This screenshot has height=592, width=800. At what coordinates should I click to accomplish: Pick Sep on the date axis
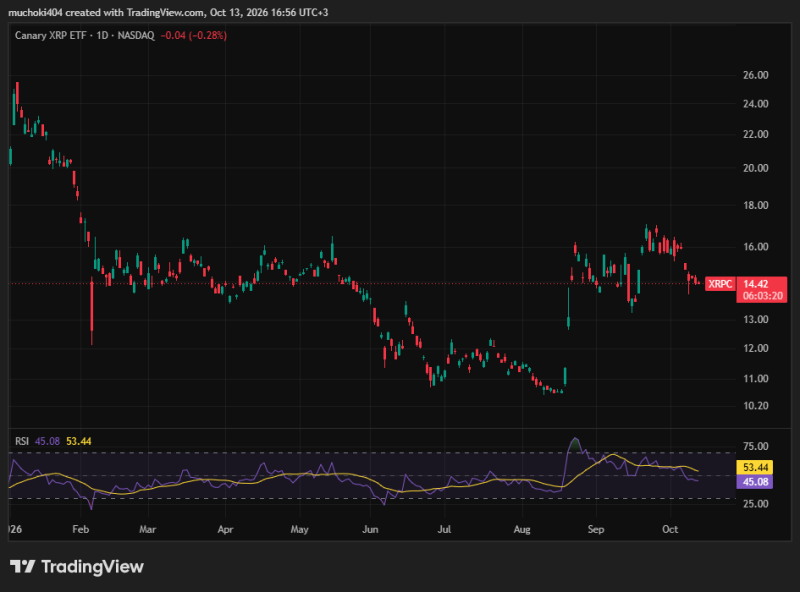click(x=596, y=529)
